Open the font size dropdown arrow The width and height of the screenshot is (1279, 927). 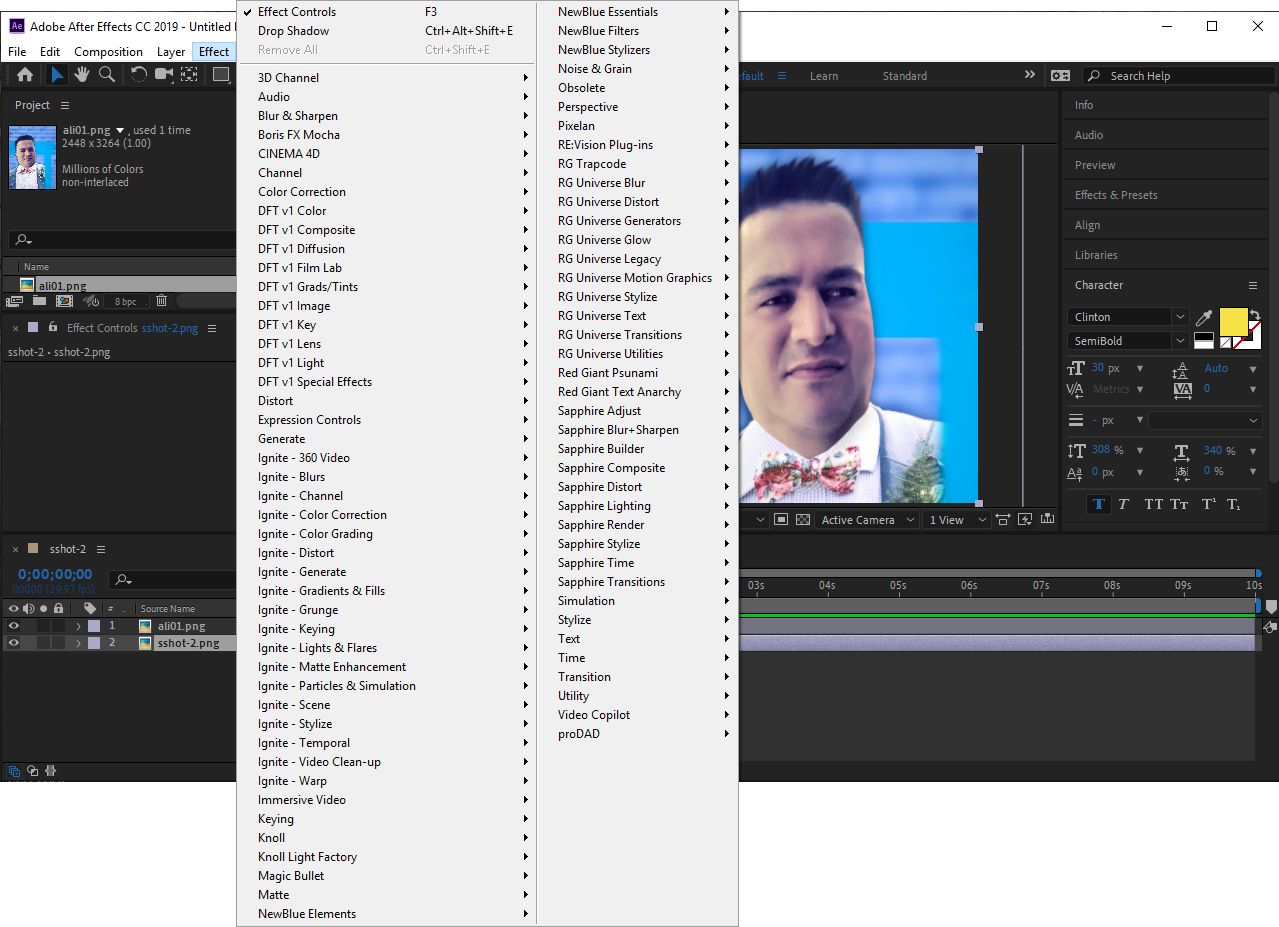[x=1140, y=369]
